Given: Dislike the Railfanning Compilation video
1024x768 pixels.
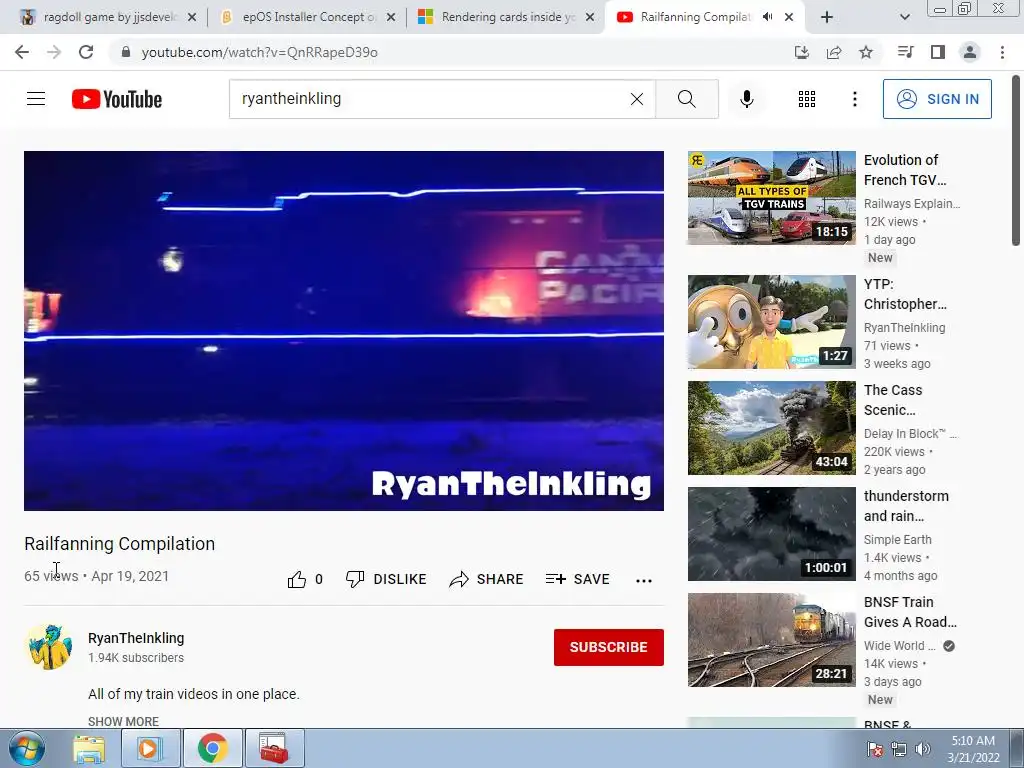Looking at the screenshot, I should point(386,579).
